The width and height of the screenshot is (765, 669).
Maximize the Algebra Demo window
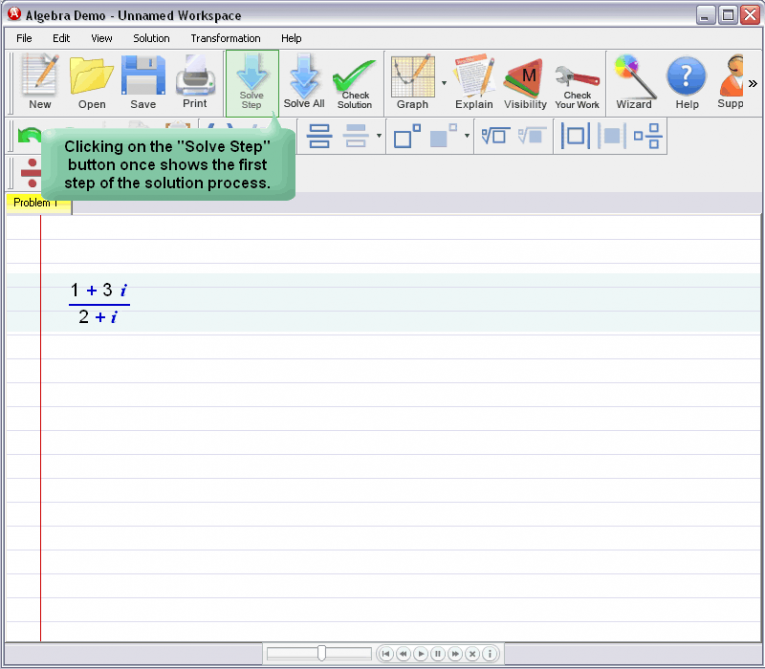728,15
